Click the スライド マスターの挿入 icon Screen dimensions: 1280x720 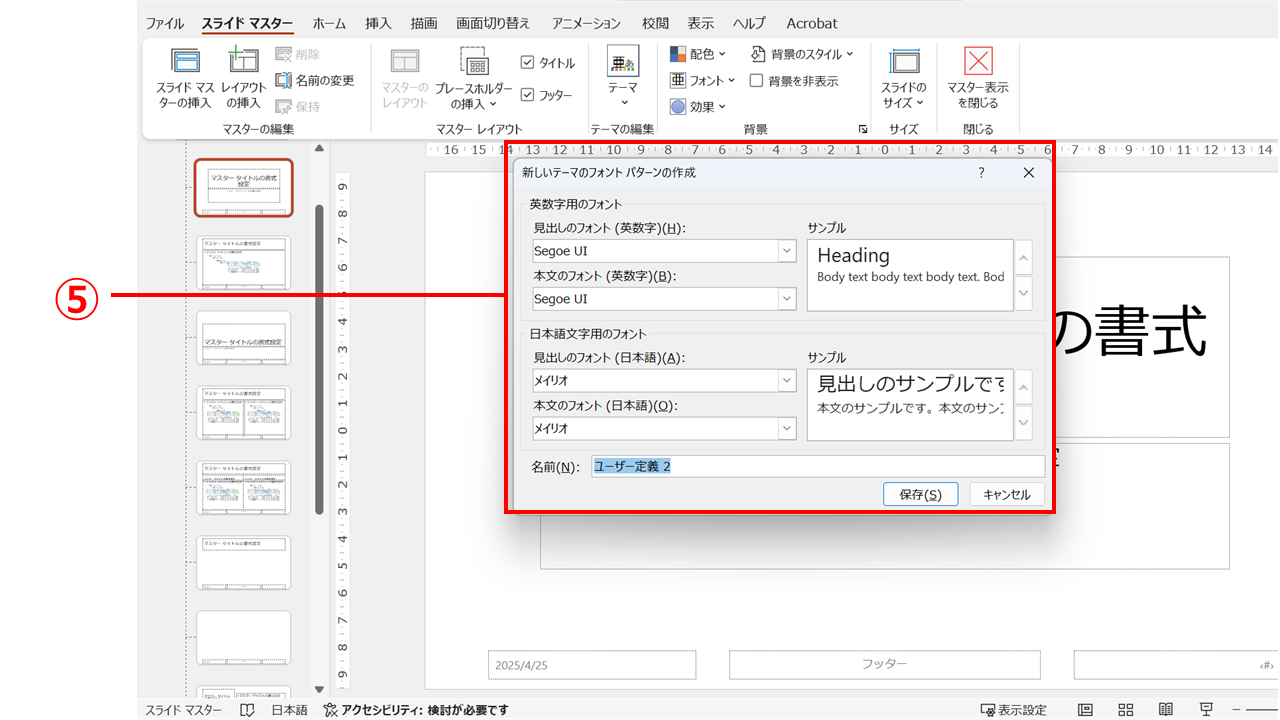(x=185, y=63)
